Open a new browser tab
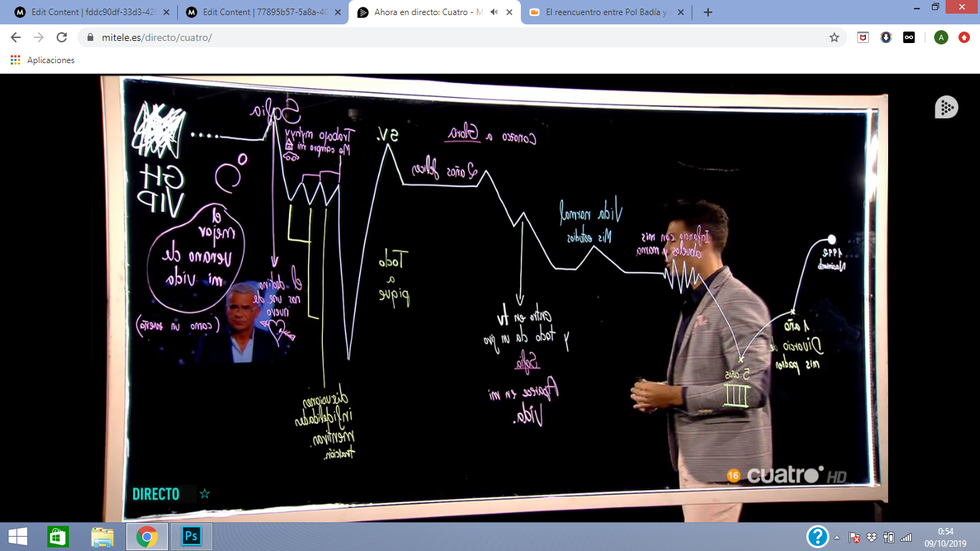Image resolution: width=980 pixels, height=551 pixels. 708,12
